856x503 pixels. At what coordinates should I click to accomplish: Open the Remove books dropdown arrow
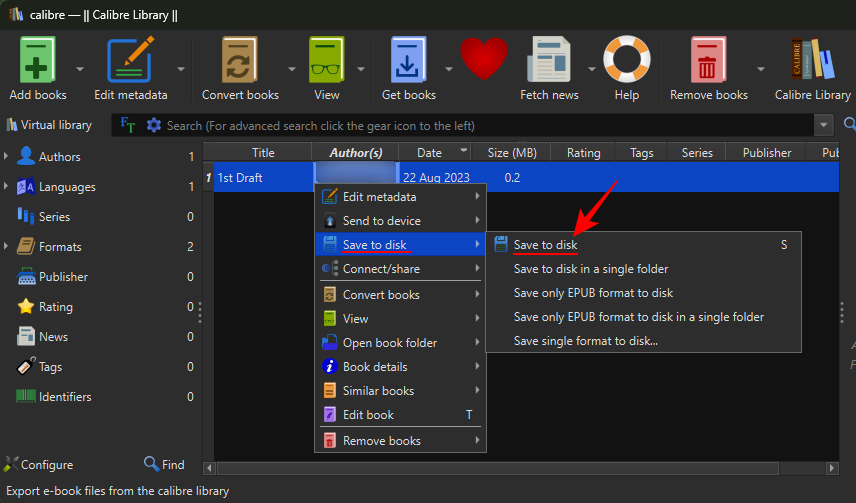coord(760,69)
